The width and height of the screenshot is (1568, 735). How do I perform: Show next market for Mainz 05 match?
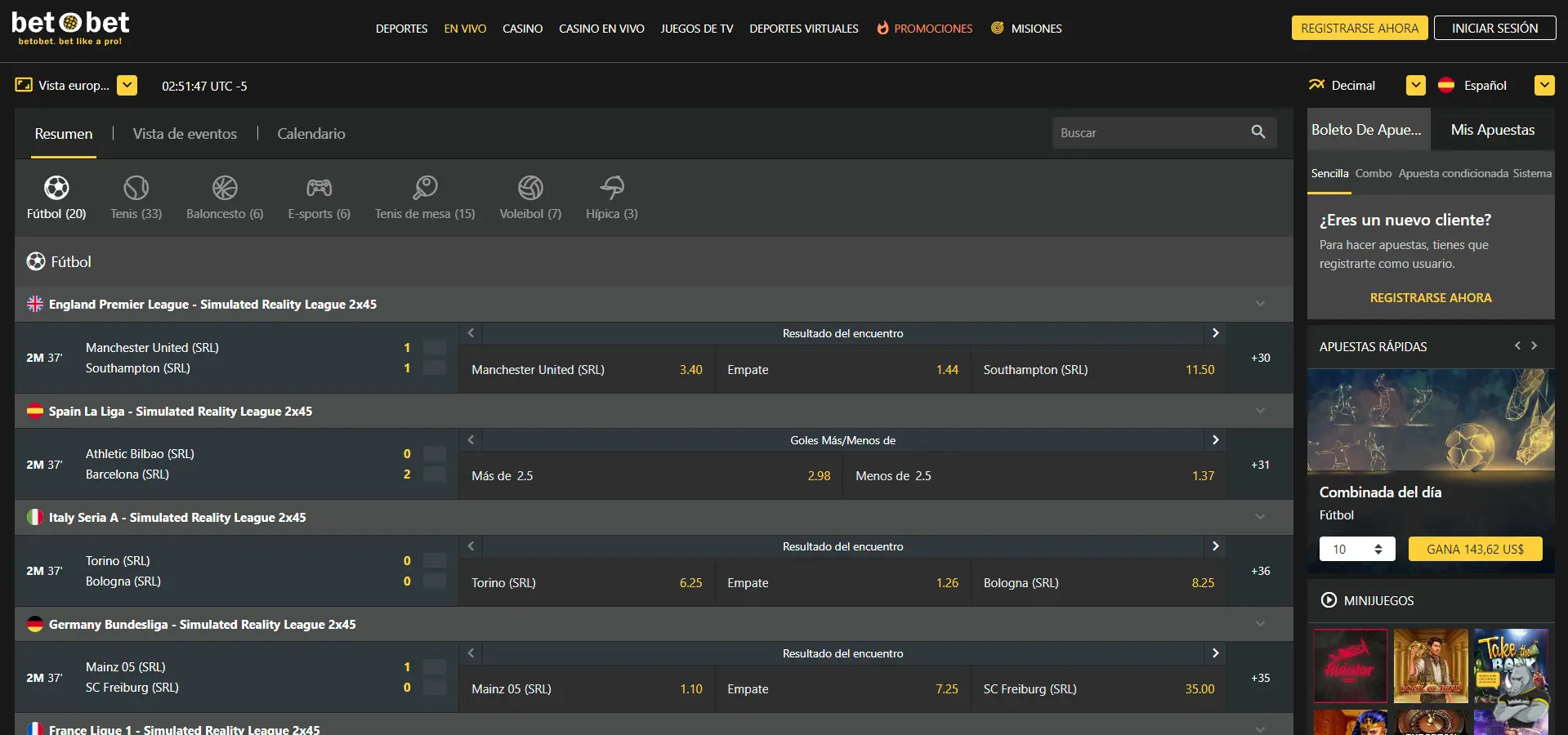pyautogui.click(x=1215, y=653)
